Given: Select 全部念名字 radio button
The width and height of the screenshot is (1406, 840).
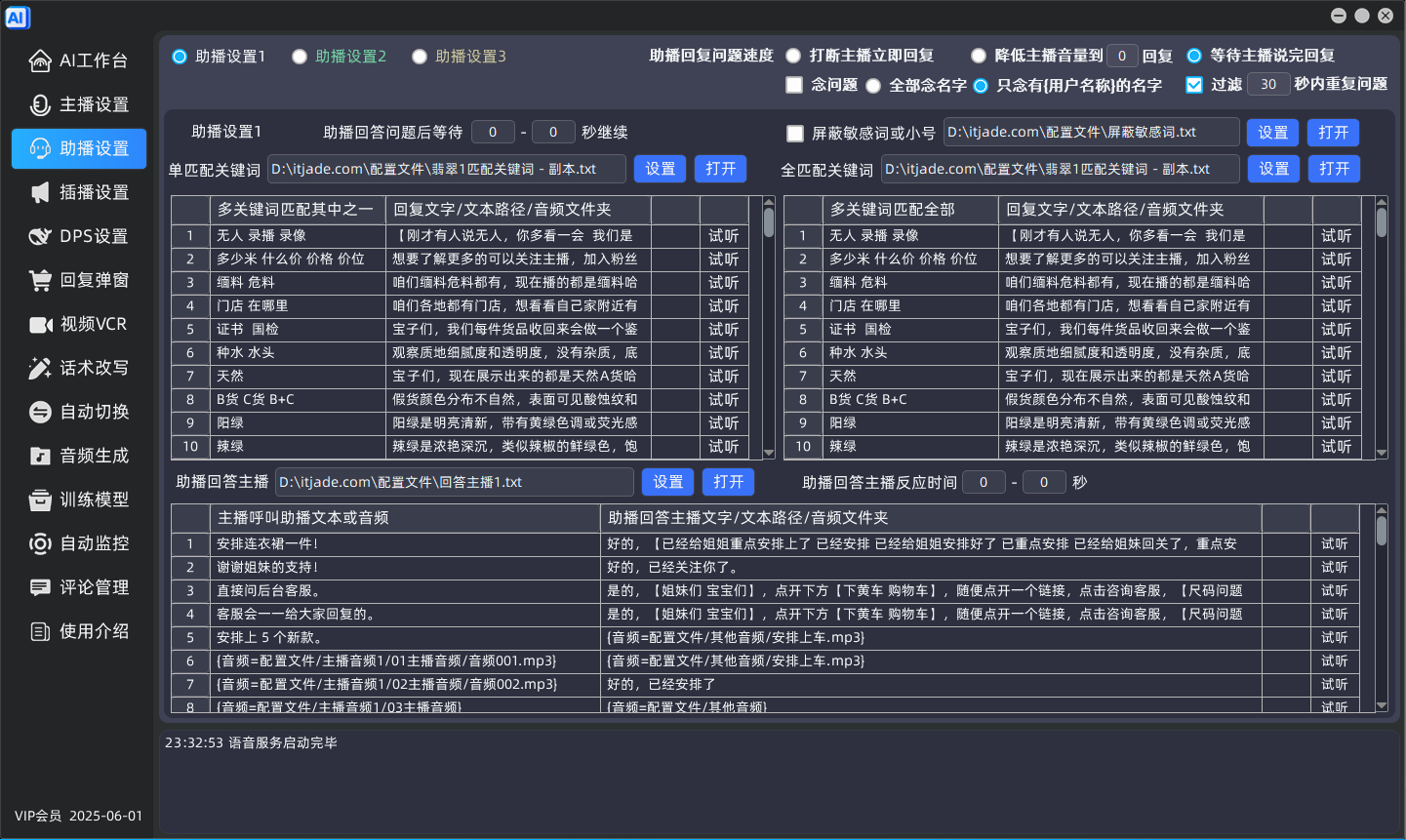Looking at the screenshot, I should (x=873, y=86).
